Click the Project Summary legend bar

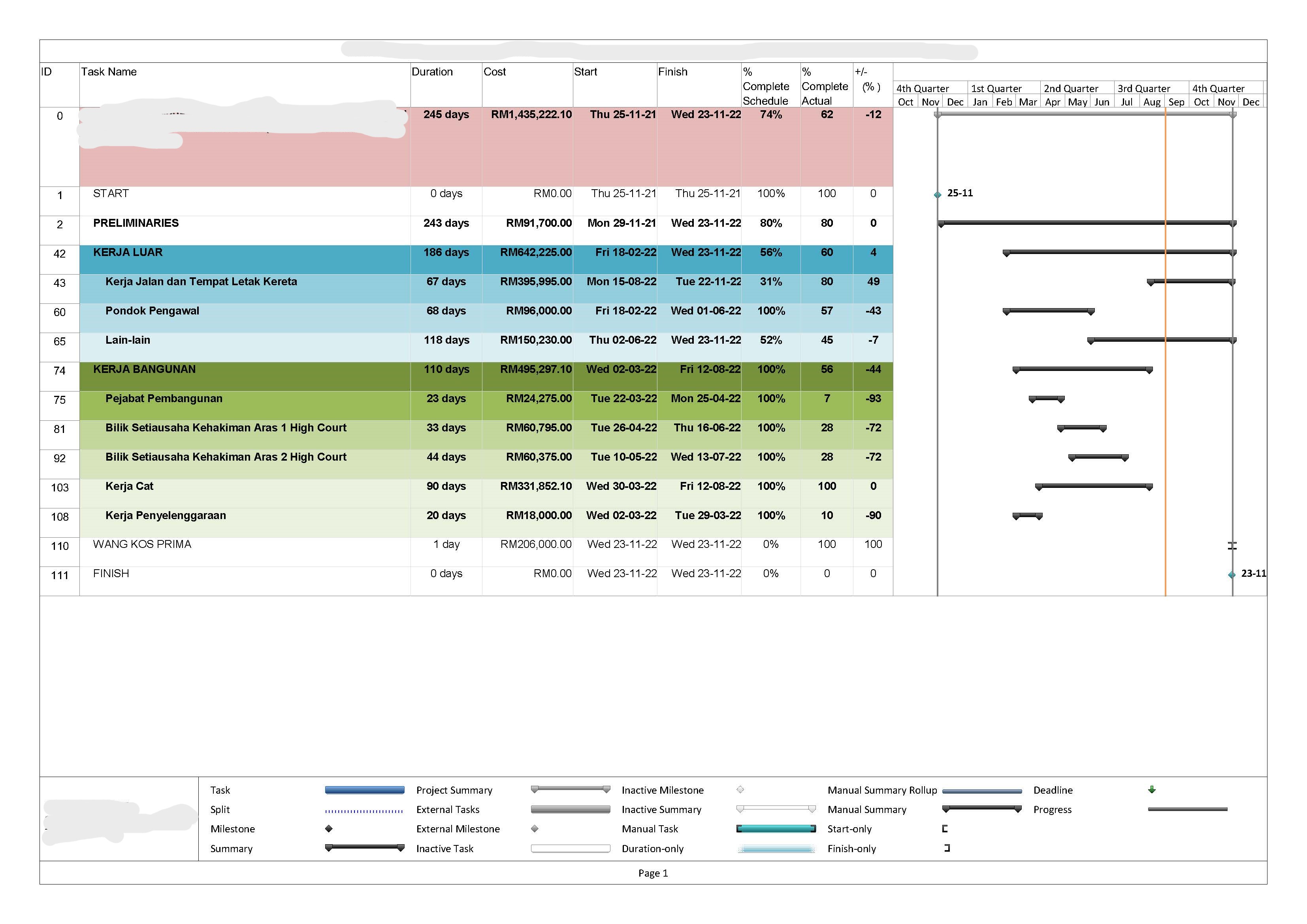(x=571, y=790)
